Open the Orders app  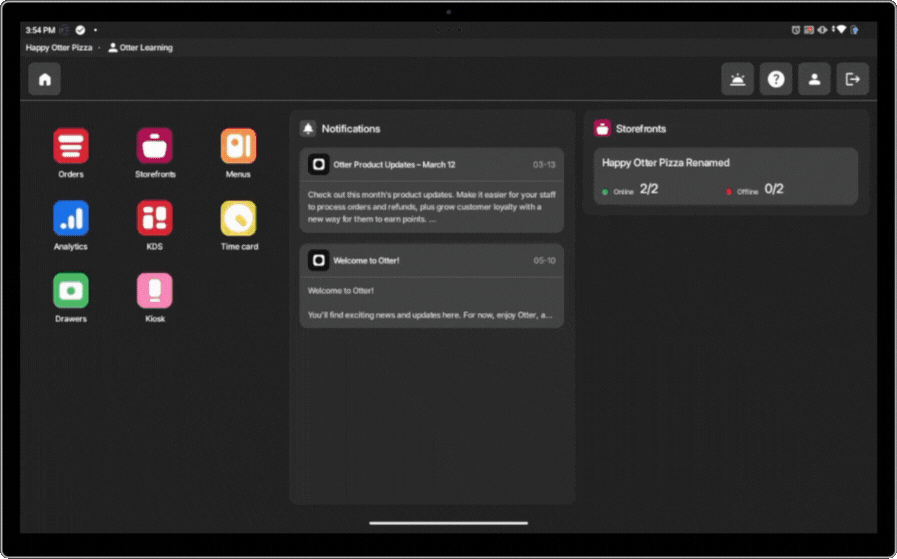pos(71,146)
